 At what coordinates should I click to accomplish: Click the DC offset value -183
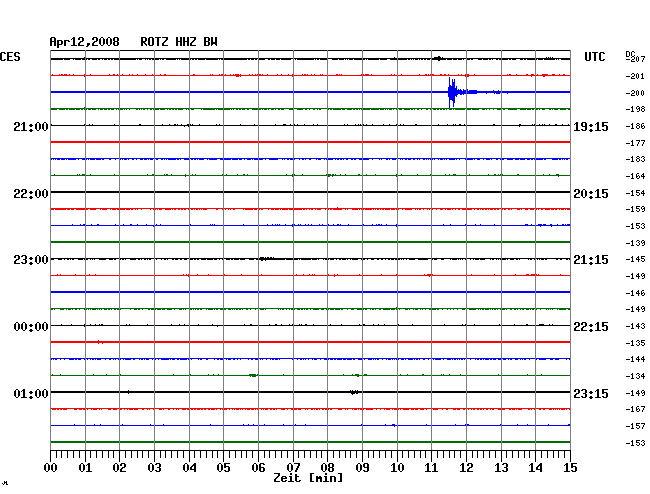coord(635,159)
